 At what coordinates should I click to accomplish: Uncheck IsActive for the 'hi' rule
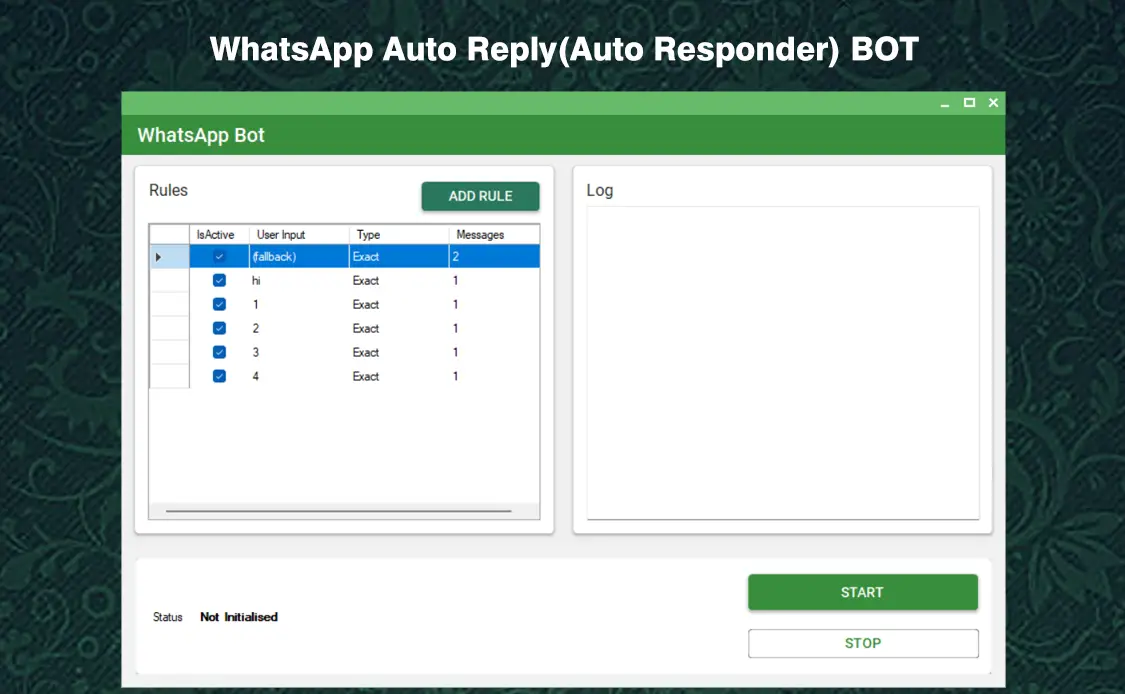pos(219,281)
